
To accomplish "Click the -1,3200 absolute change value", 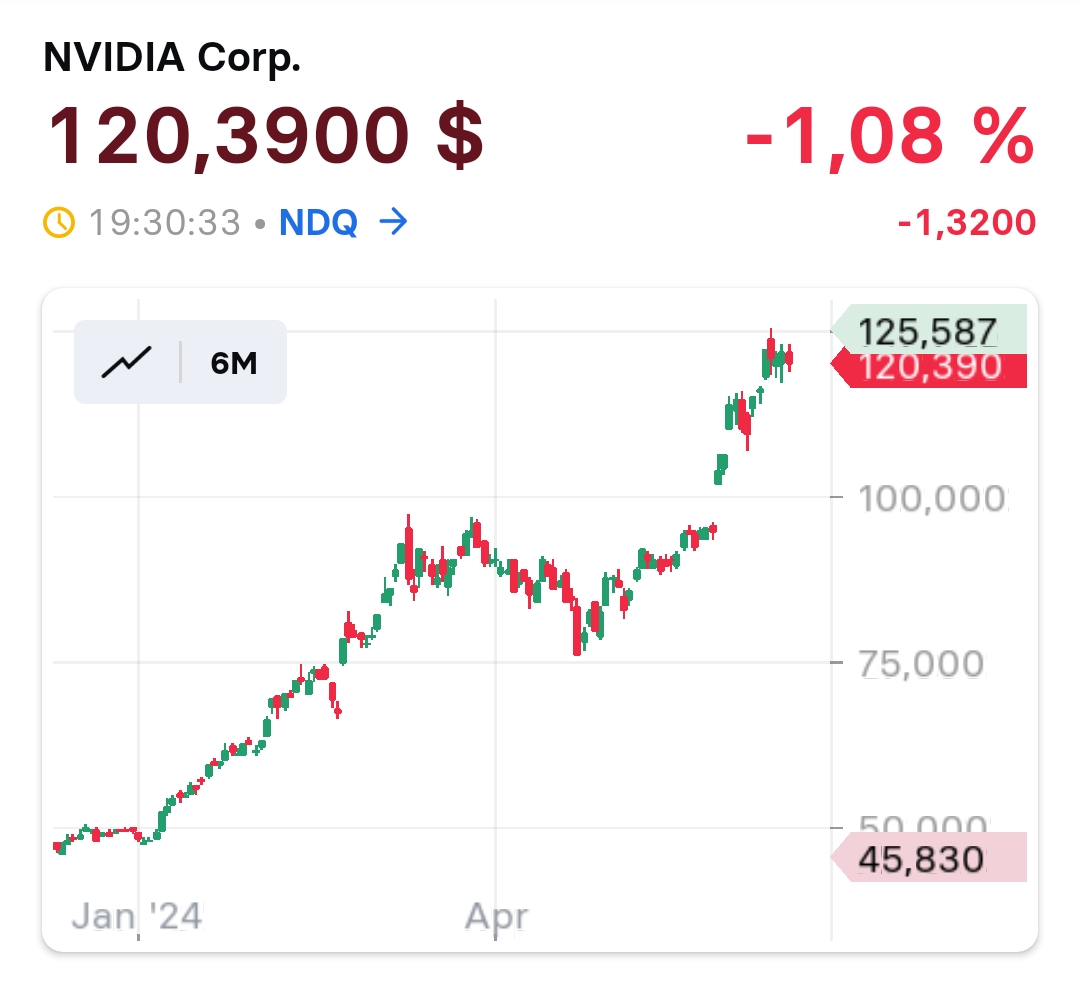I will pyautogui.click(x=966, y=223).
